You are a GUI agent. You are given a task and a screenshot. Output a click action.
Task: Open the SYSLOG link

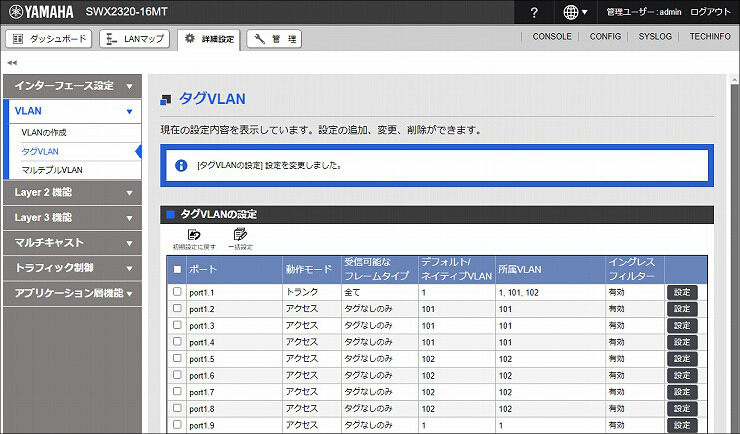click(655, 36)
